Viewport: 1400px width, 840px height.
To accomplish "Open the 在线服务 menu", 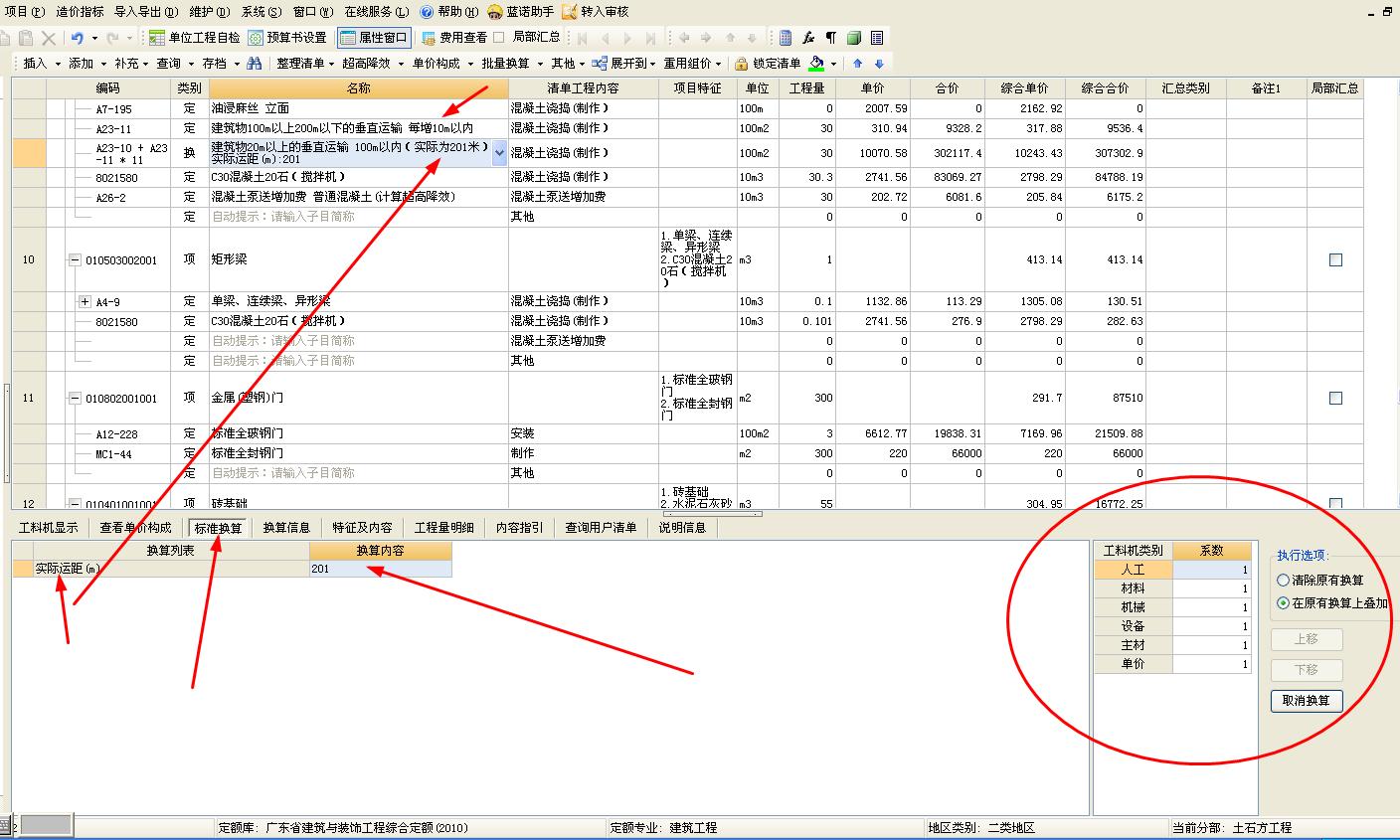I will point(376,12).
